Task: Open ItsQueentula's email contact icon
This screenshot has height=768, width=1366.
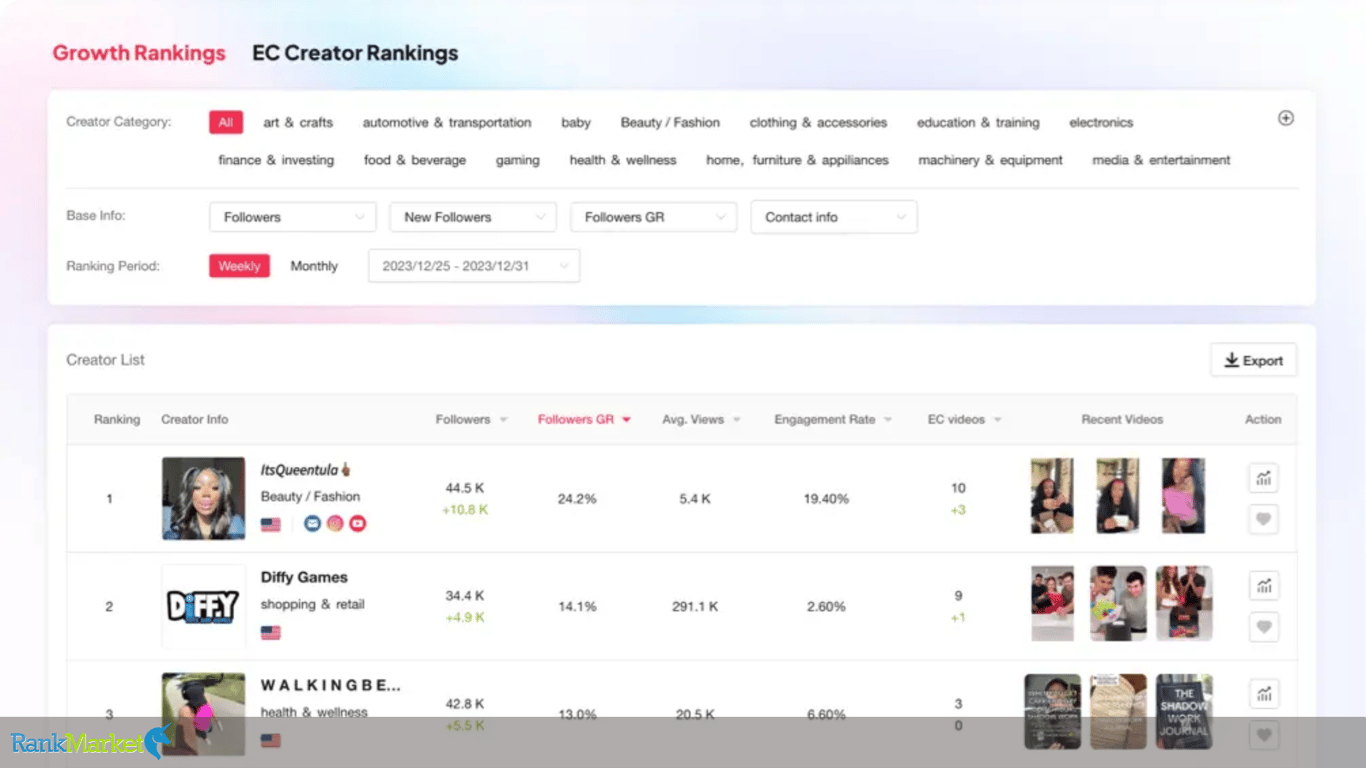Action: coord(312,523)
